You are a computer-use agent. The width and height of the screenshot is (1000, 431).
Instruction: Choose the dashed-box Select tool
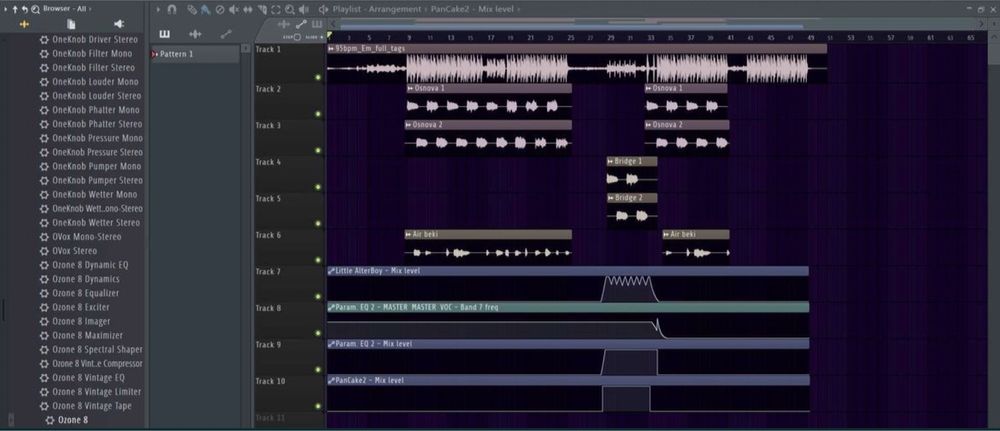click(x=276, y=10)
